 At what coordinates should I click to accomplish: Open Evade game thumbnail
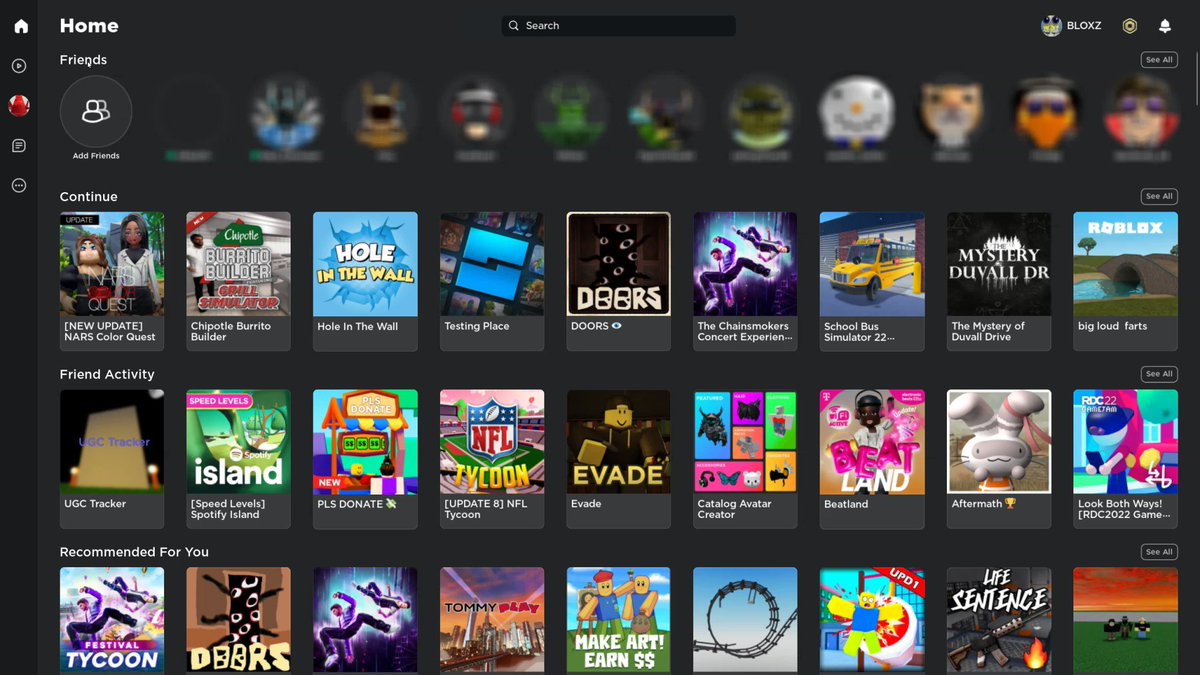click(619, 442)
